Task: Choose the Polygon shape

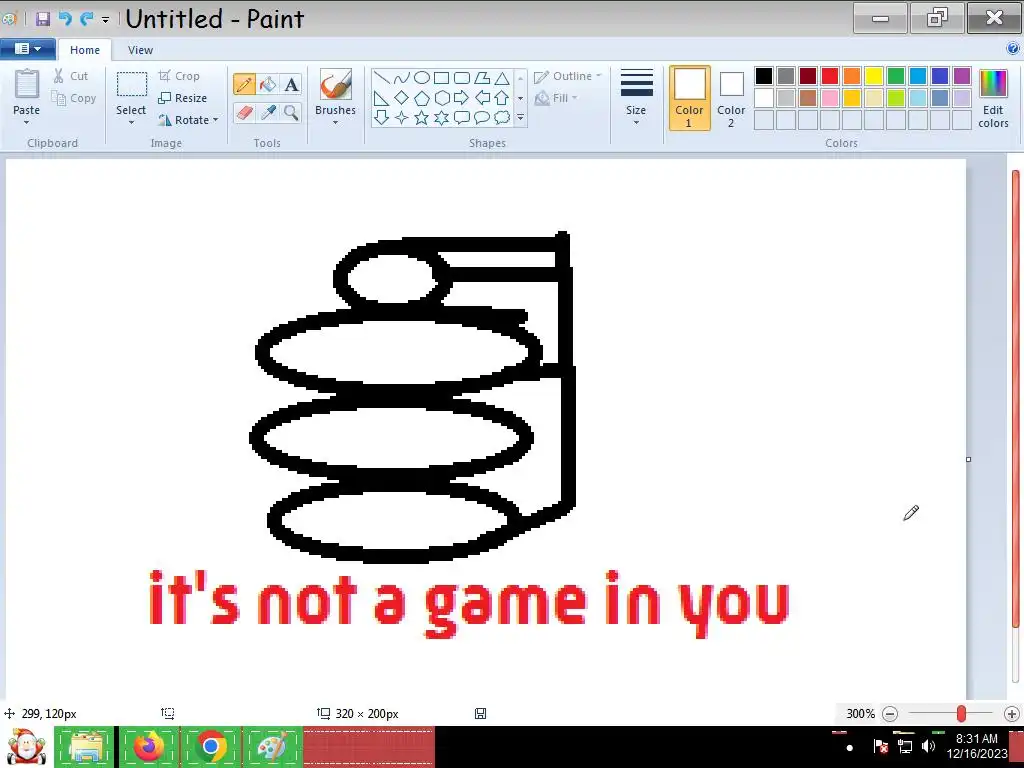Action: (x=482, y=78)
